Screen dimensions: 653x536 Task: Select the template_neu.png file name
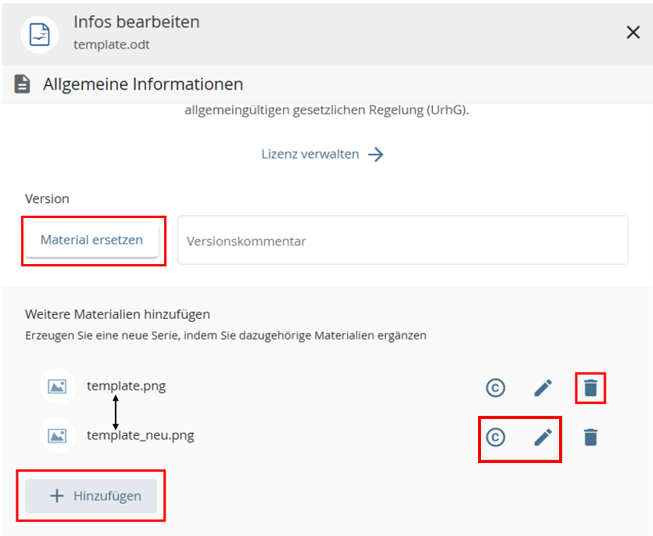140,435
